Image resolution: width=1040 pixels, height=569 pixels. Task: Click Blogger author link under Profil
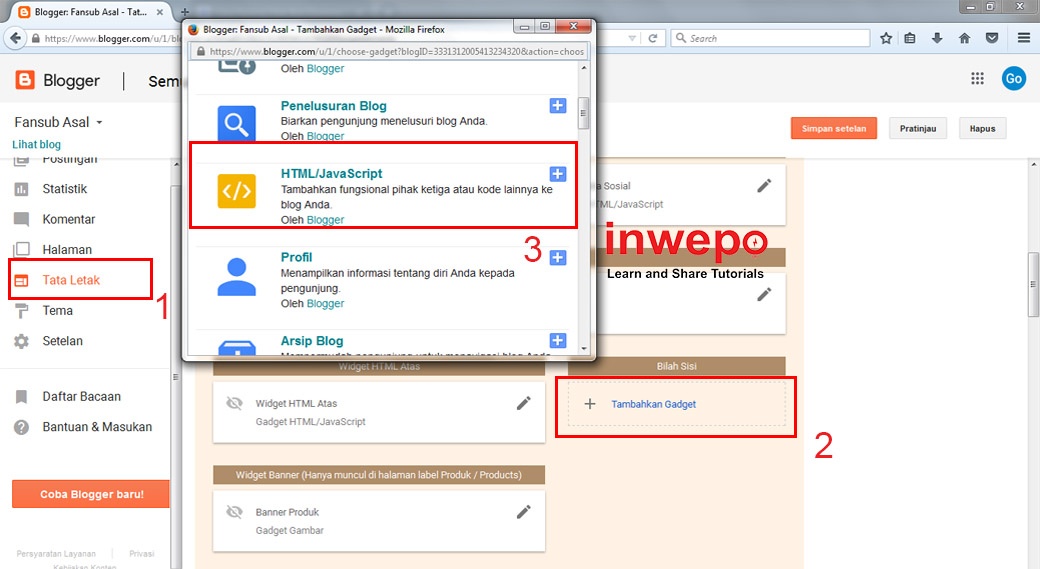325,304
